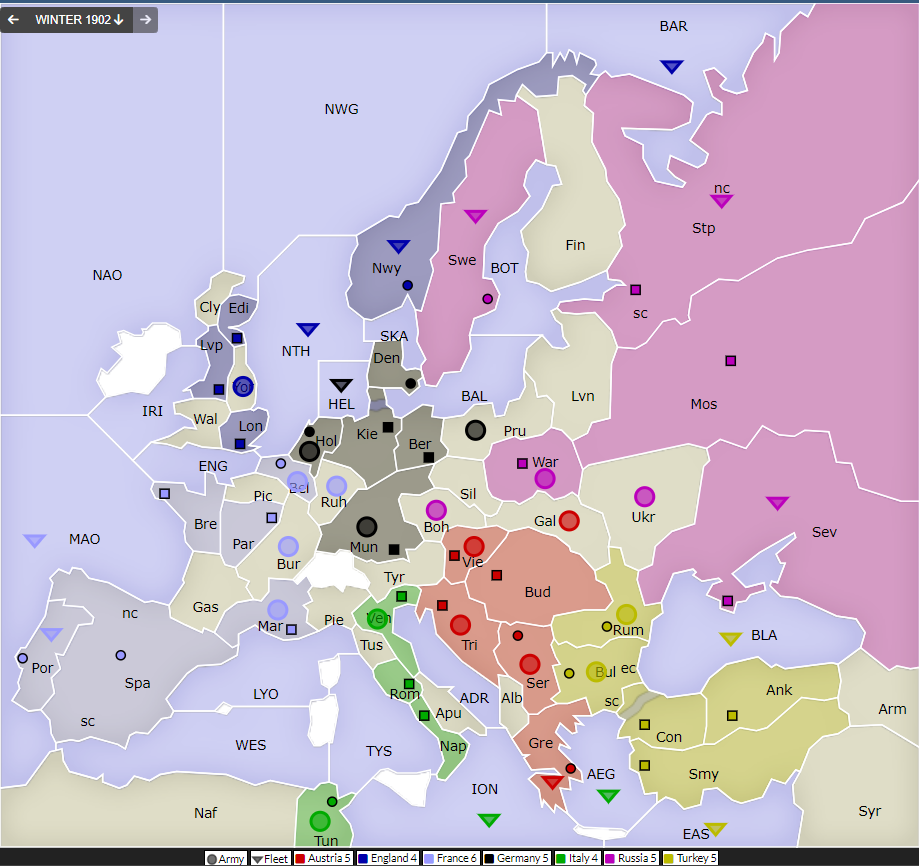
Task: Select the German army in Munich
Action: pyautogui.click(x=367, y=527)
